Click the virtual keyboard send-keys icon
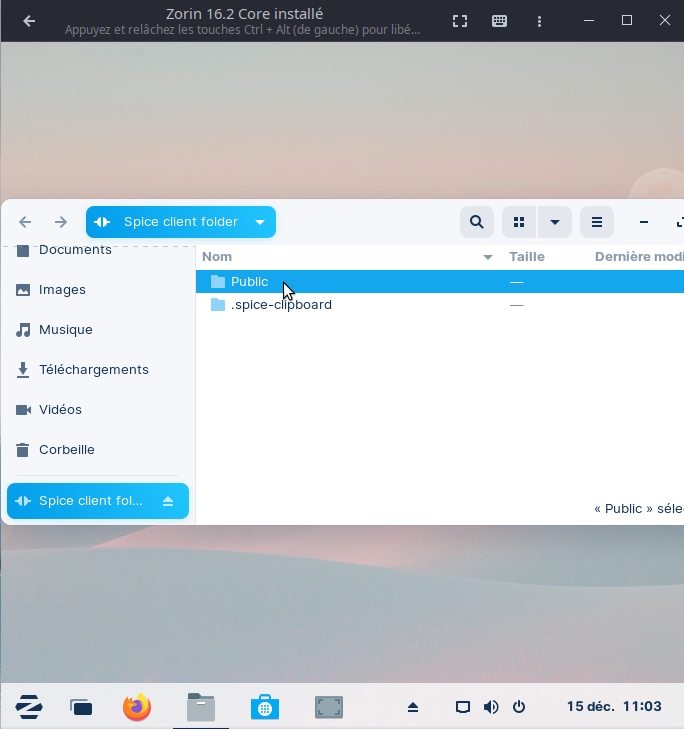684x729 pixels. click(499, 21)
